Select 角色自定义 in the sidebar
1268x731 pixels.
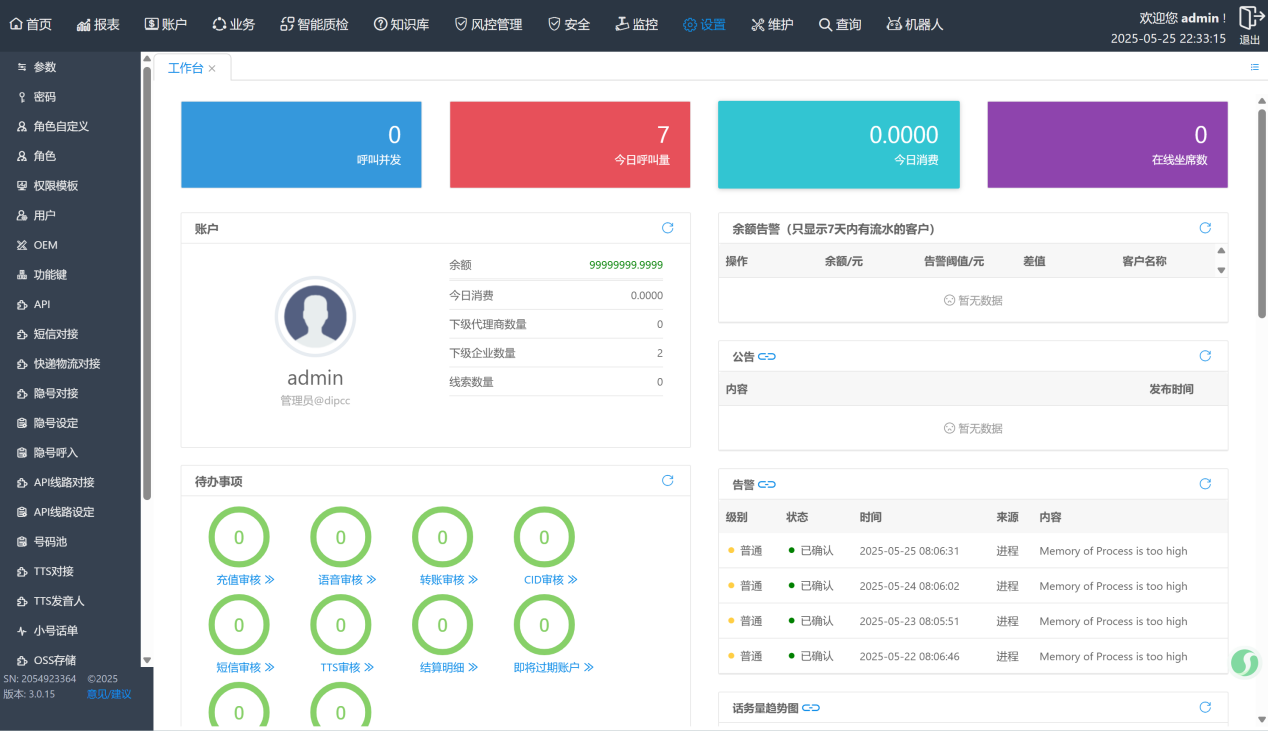tap(61, 127)
